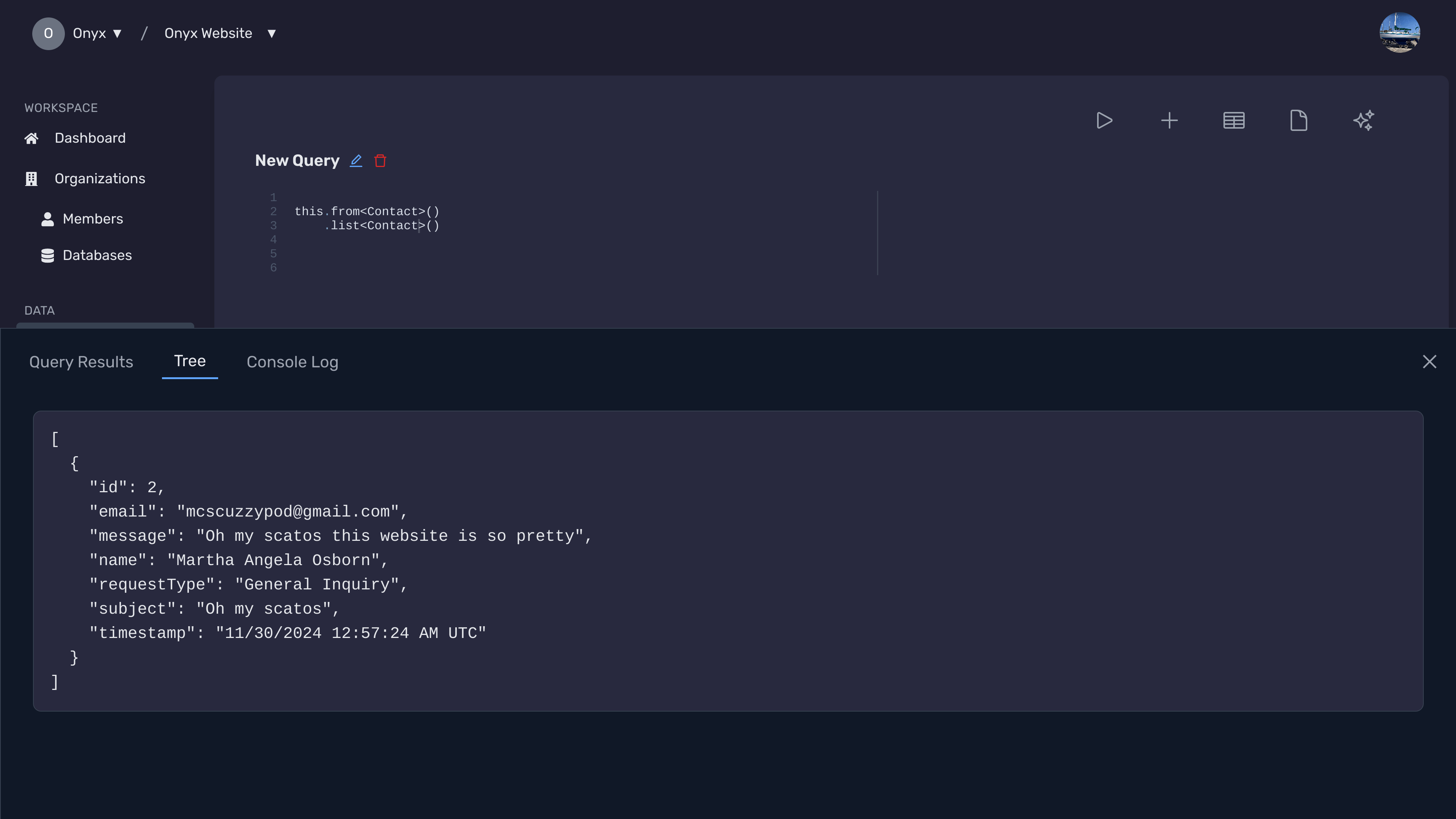Click the delete trash icon on query
This screenshot has height=819, width=1456.
coord(380,160)
